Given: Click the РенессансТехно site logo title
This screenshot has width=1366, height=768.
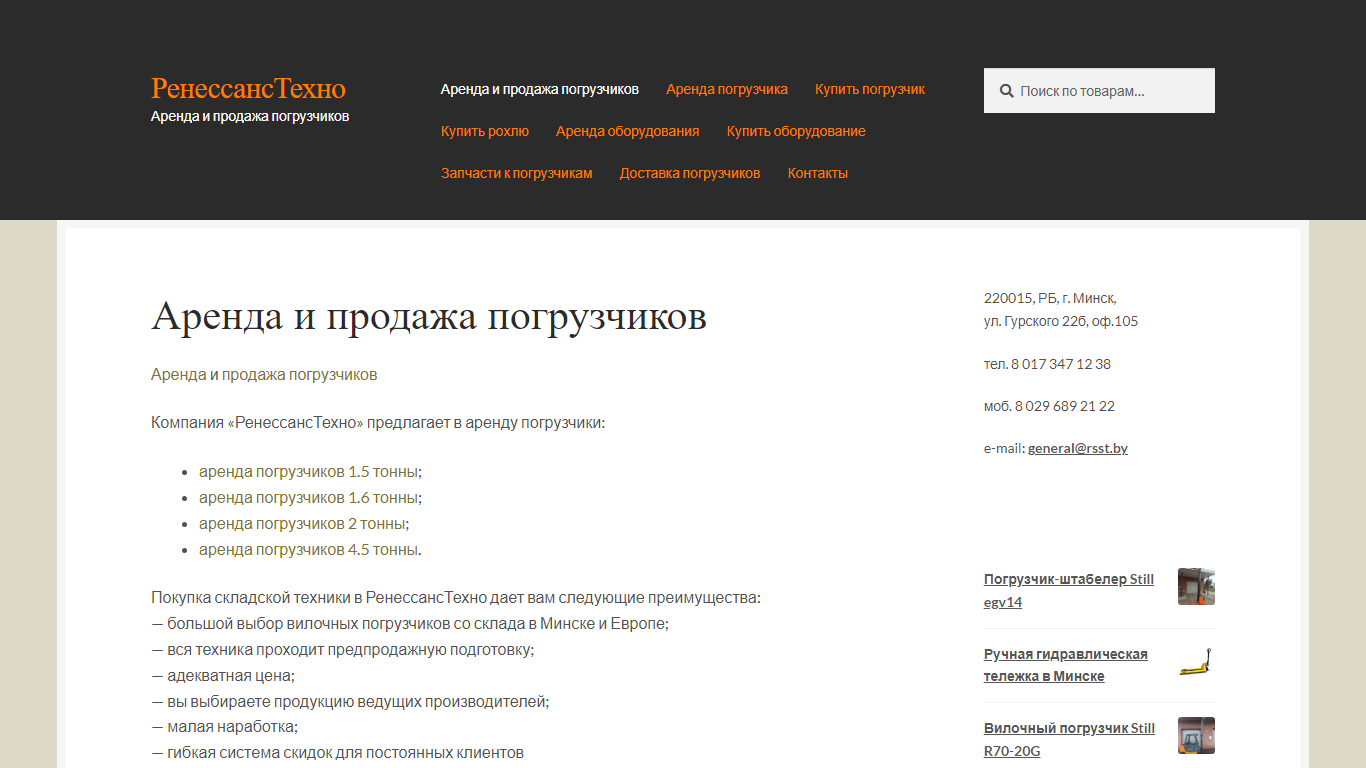Looking at the screenshot, I should coord(248,88).
